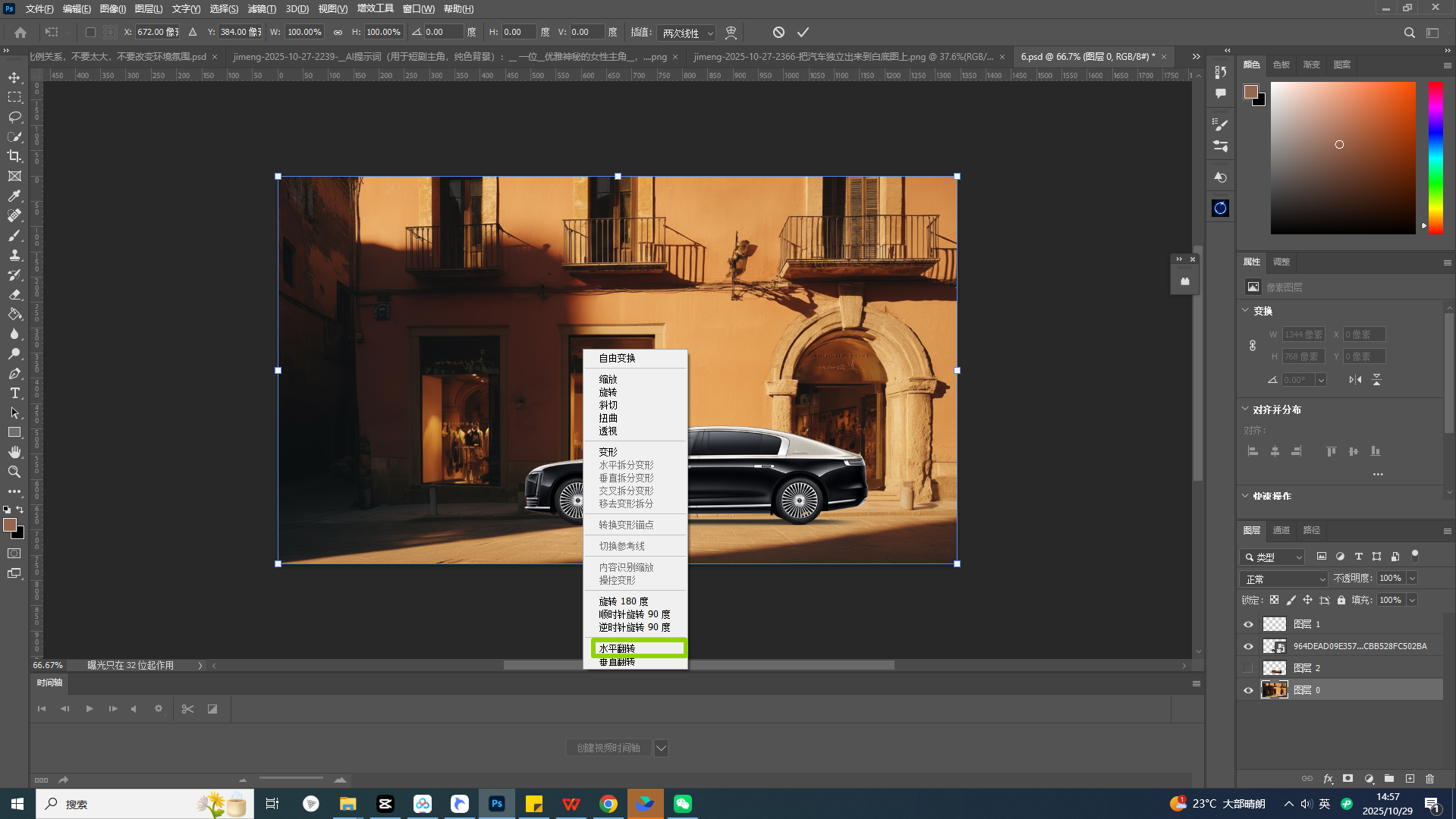Open the 滤镜(T) menu
The height and width of the screenshot is (819, 1456).
[x=261, y=9]
